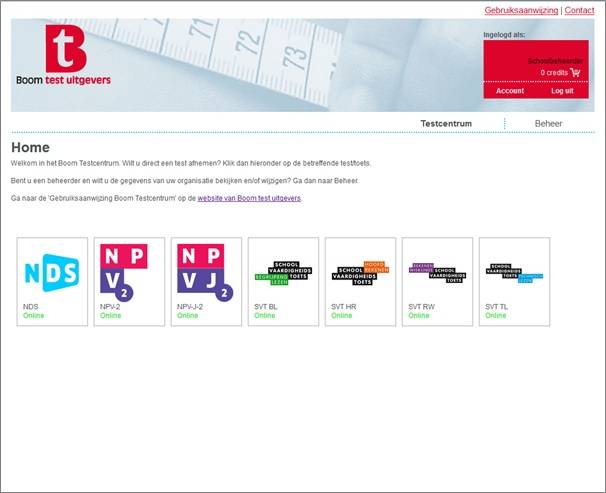The width and height of the screenshot is (606, 493).
Task: Start the SVT HR test logo
Action: 360,271
